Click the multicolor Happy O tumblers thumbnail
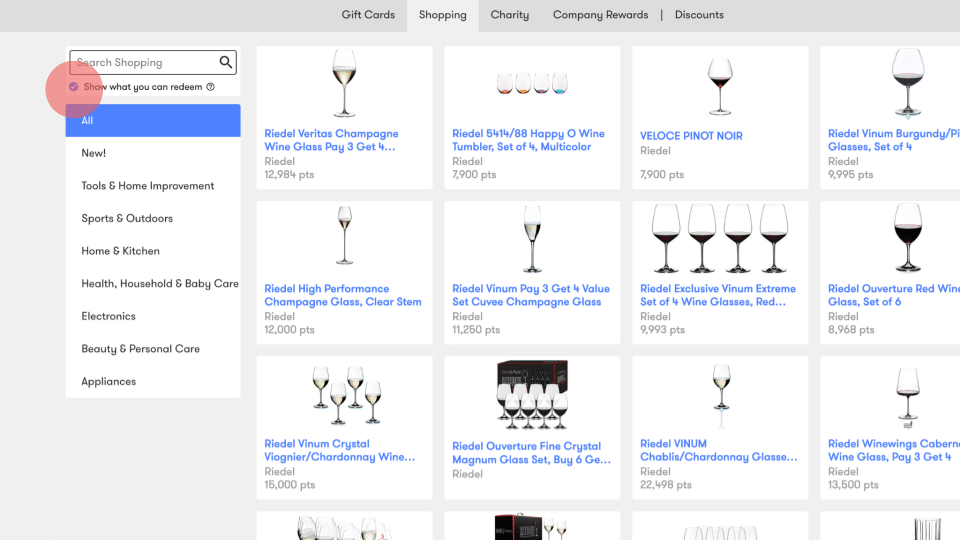The height and width of the screenshot is (540, 960). click(x=532, y=83)
